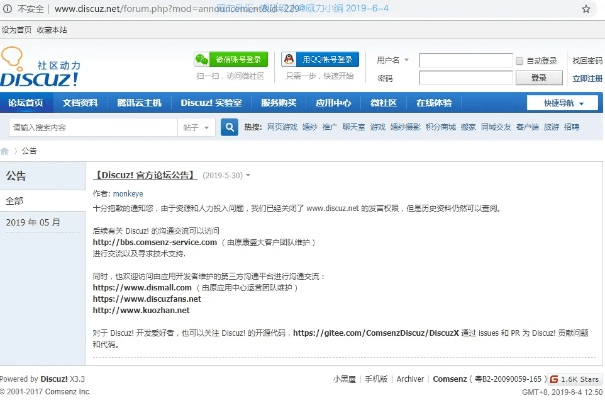Click hot search term 同城交友
605x400 pixels.
point(496,127)
